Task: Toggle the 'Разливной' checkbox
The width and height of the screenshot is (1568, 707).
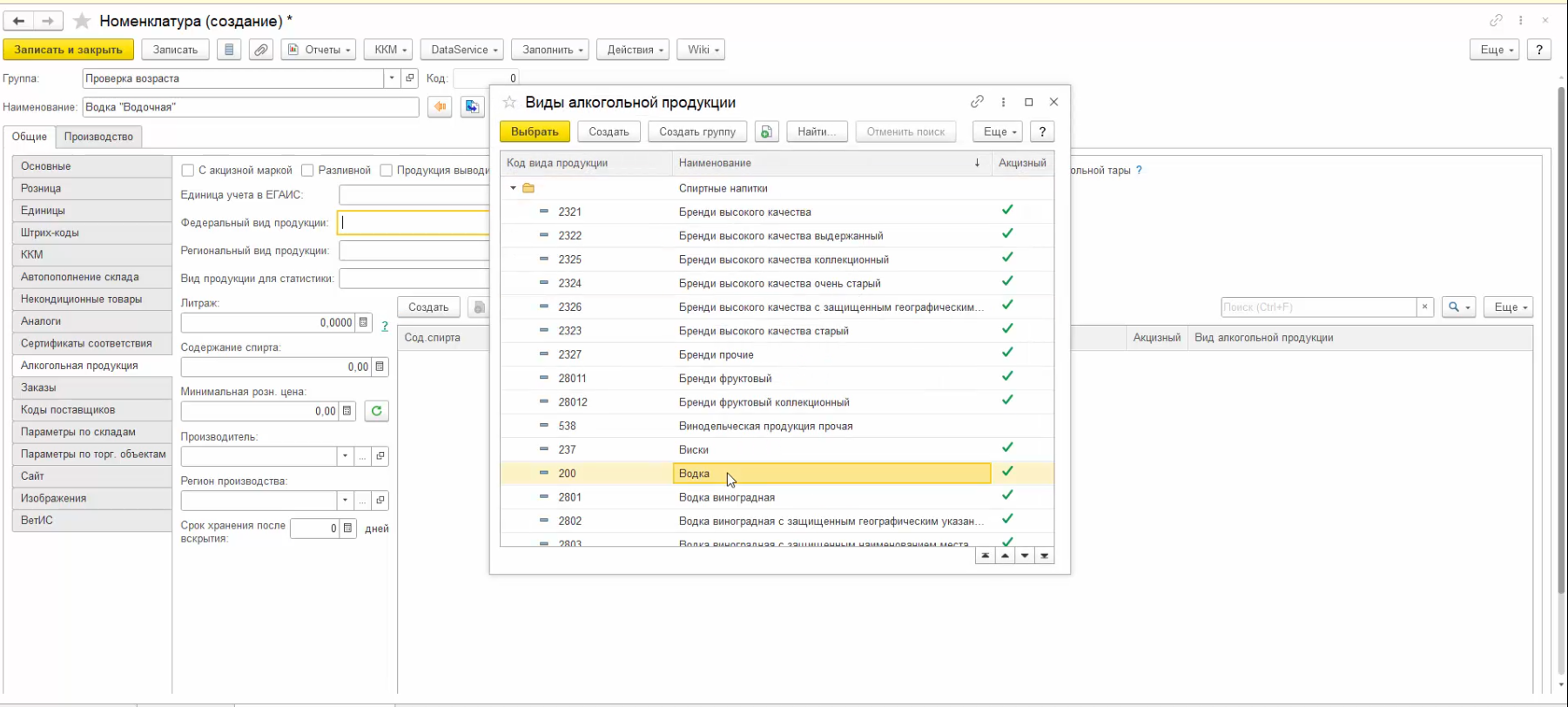Action: [307, 171]
